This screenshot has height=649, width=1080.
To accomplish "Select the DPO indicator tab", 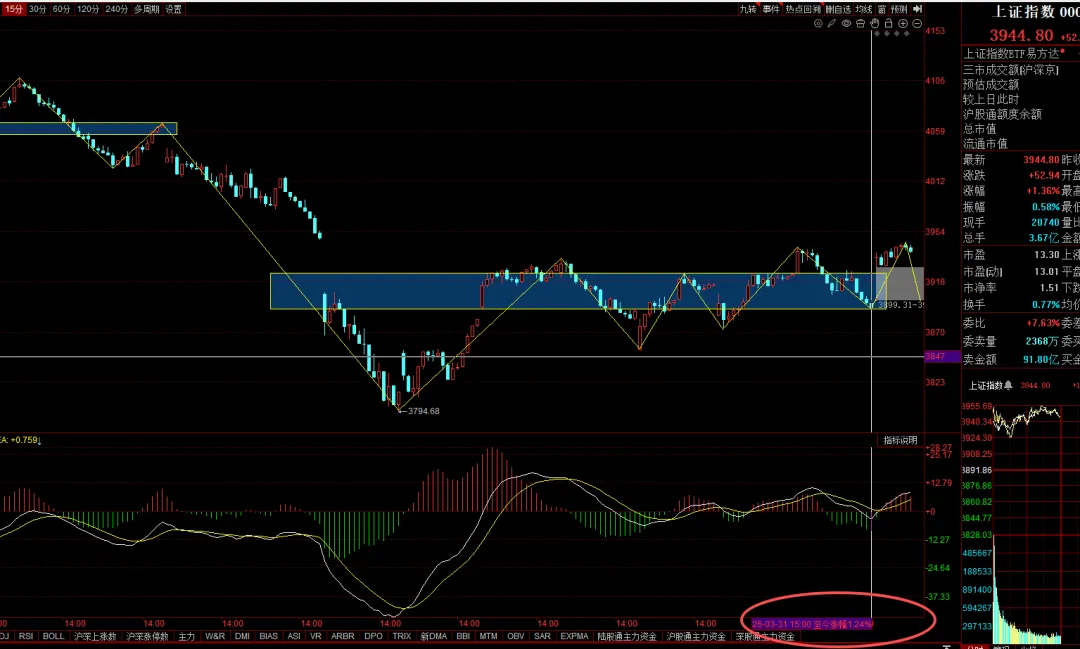I will pyautogui.click(x=373, y=636).
